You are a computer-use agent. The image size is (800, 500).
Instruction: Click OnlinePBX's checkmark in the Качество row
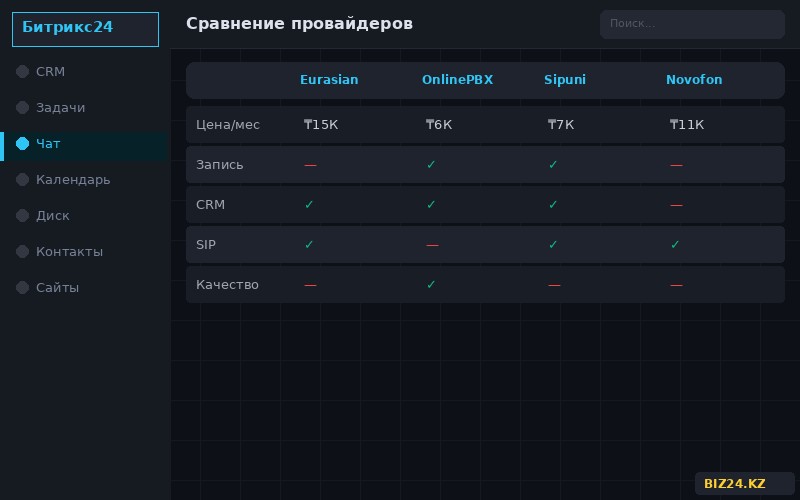[x=431, y=284]
